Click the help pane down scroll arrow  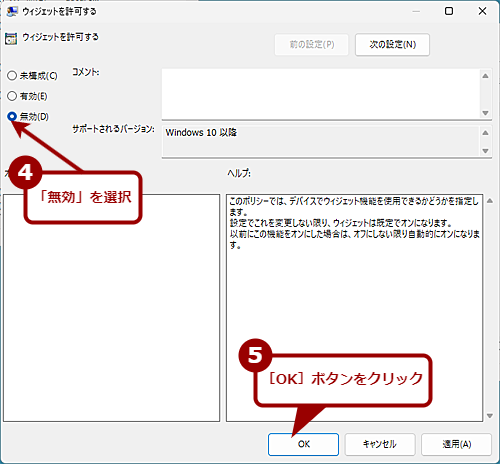(x=490, y=416)
